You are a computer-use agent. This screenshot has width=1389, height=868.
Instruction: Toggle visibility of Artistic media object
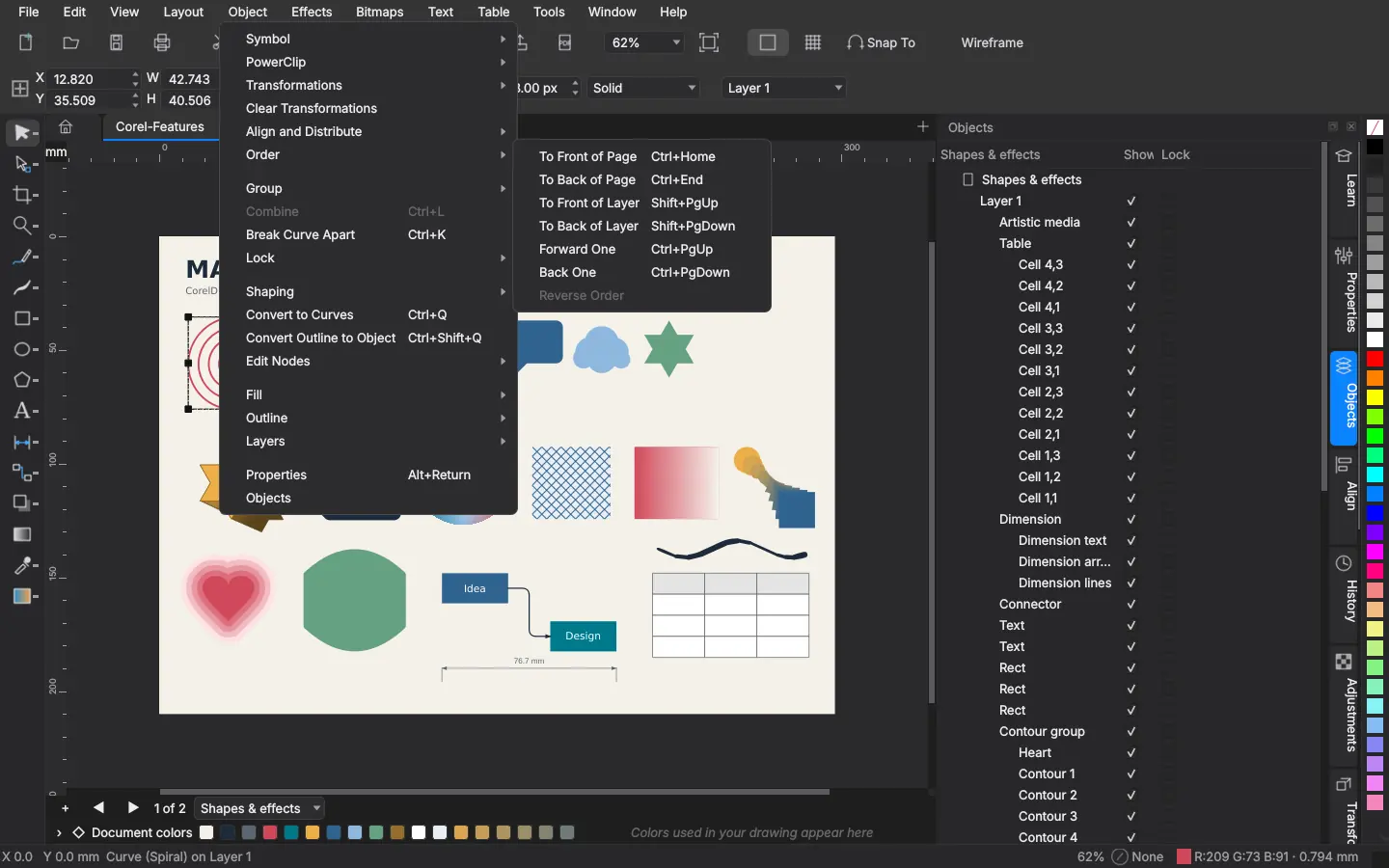tap(1131, 223)
